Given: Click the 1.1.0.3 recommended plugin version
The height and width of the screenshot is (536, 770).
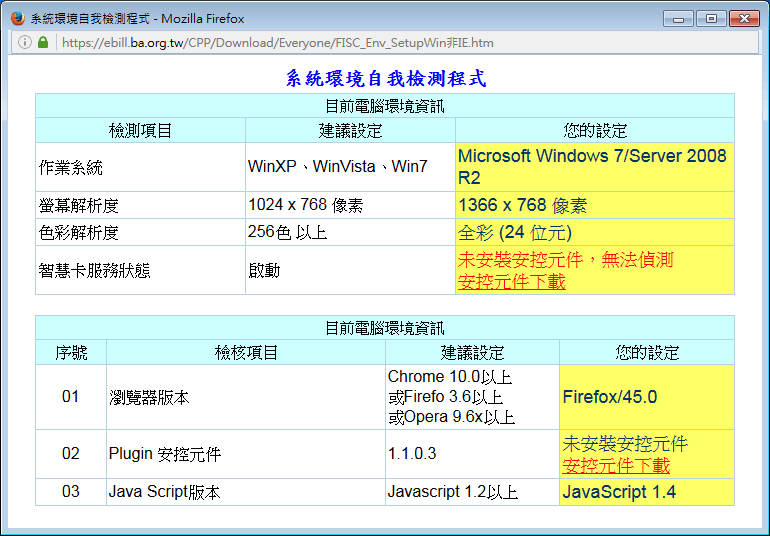Looking at the screenshot, I should pos(412,454).
